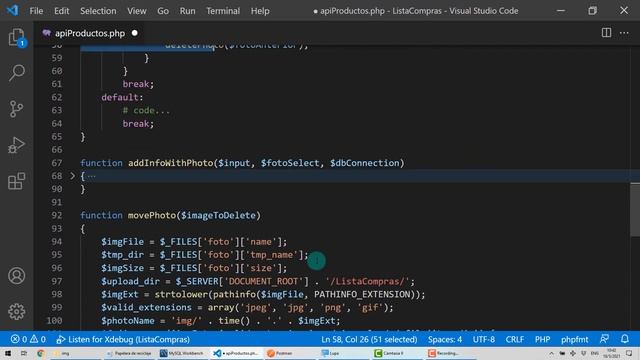Open the Windows Start menu
This screenshot has height=360, width=640.
8,353
